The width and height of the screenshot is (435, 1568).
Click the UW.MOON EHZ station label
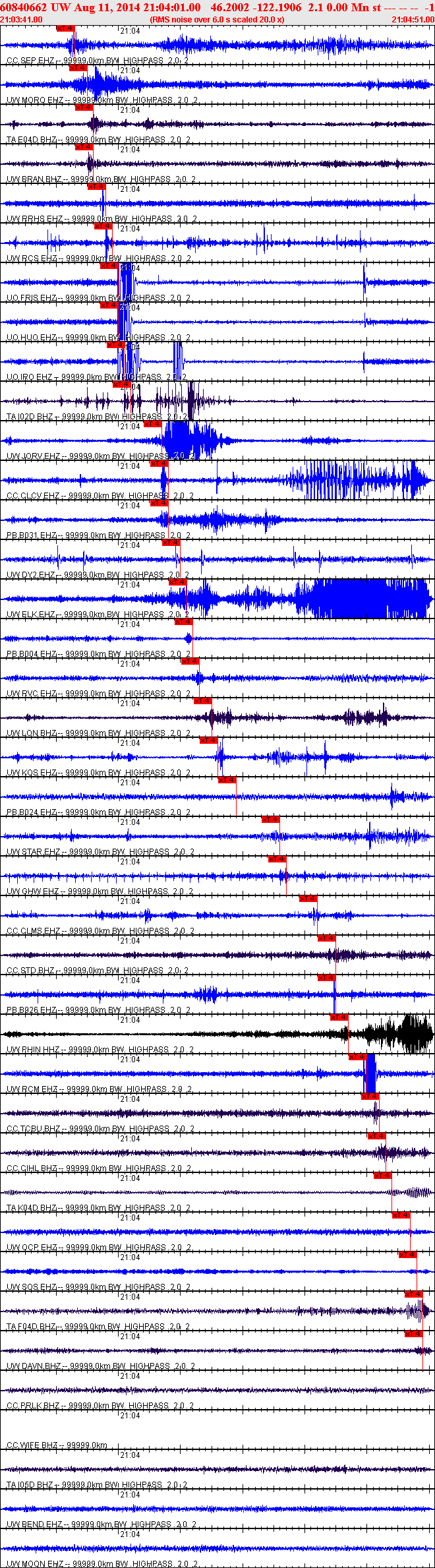[35, 1564]
